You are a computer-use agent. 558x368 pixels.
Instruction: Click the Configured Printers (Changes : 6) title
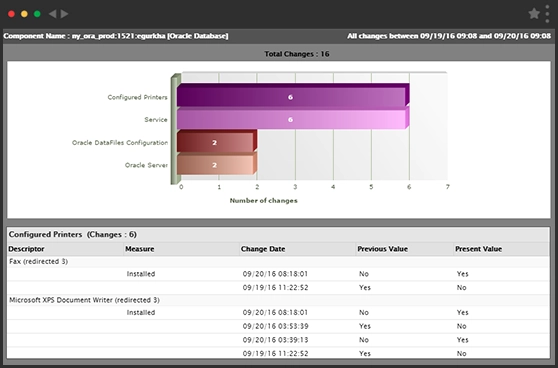[x=73, y=235]
